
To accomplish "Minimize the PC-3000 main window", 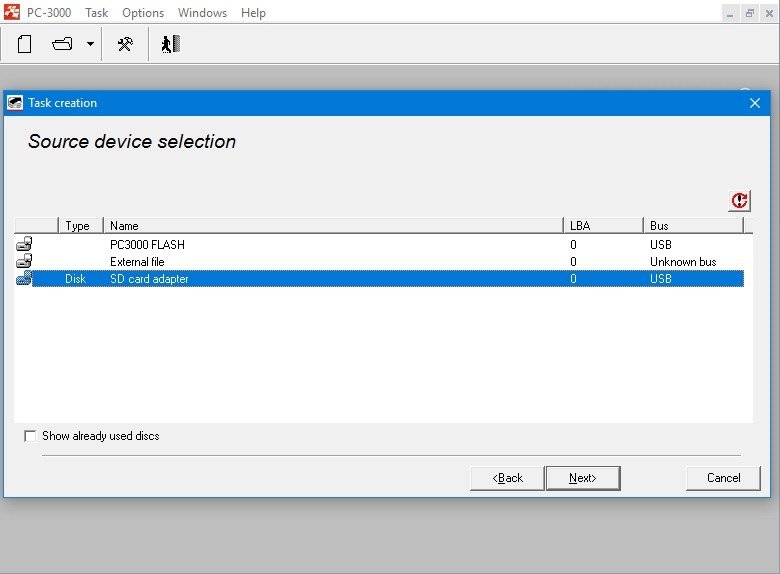I will tap(730, 13).
